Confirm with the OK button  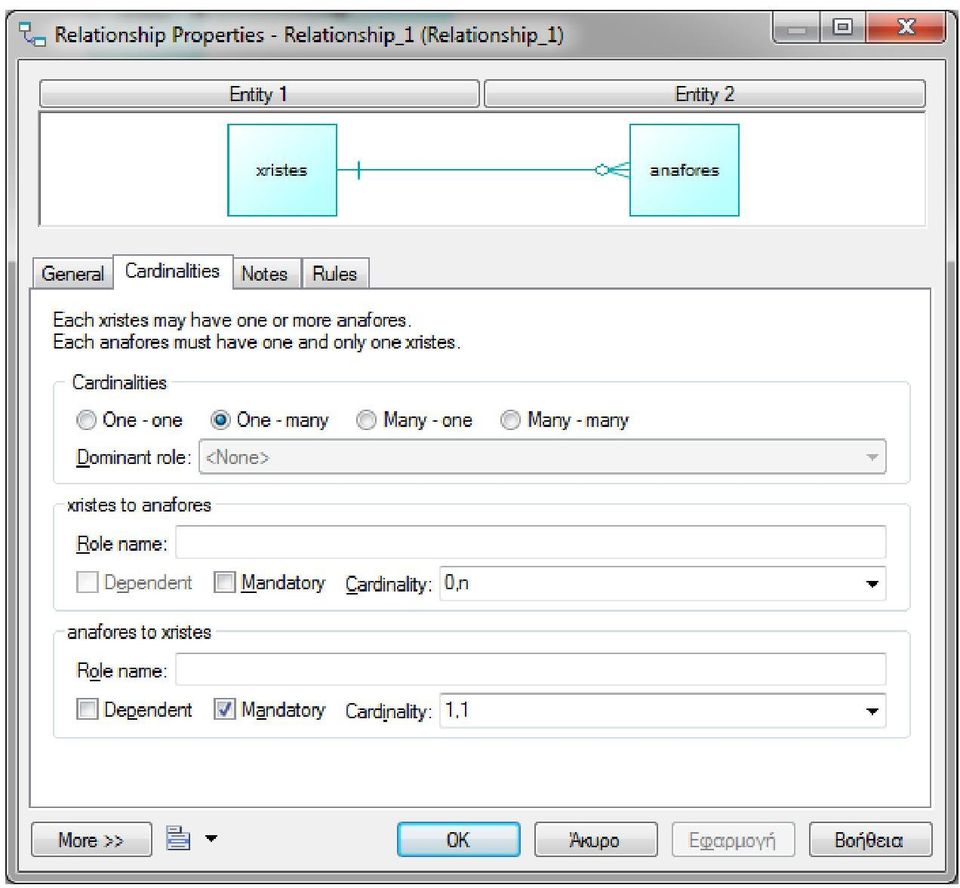pyautogui.click(x=459, y=840)
